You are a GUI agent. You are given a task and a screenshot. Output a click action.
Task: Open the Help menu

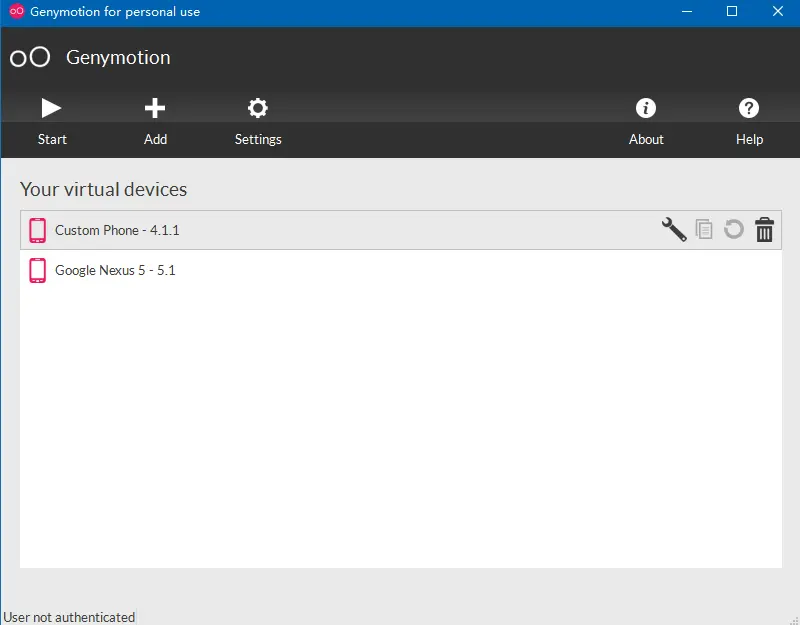click(749, 121)
